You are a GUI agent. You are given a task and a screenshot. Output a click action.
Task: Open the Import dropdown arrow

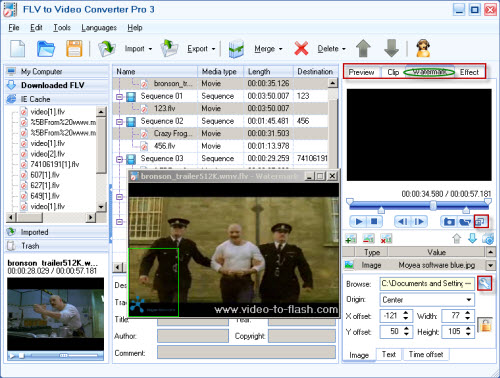click(150, 49)
